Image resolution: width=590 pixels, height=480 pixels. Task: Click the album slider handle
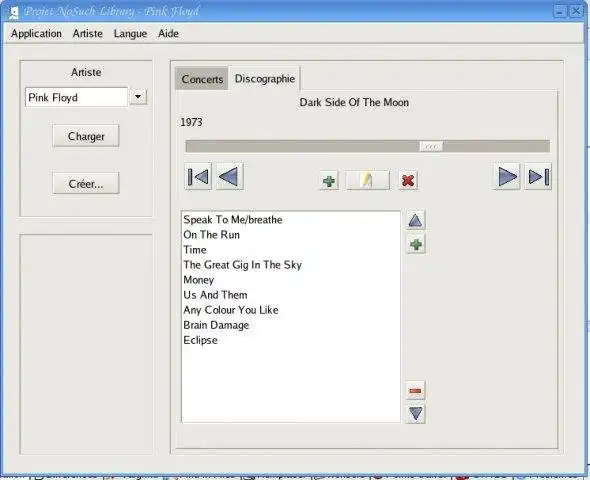pos(431,146)
